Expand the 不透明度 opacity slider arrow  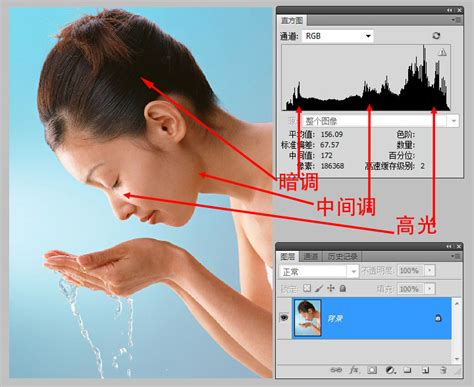coord(430,270)
